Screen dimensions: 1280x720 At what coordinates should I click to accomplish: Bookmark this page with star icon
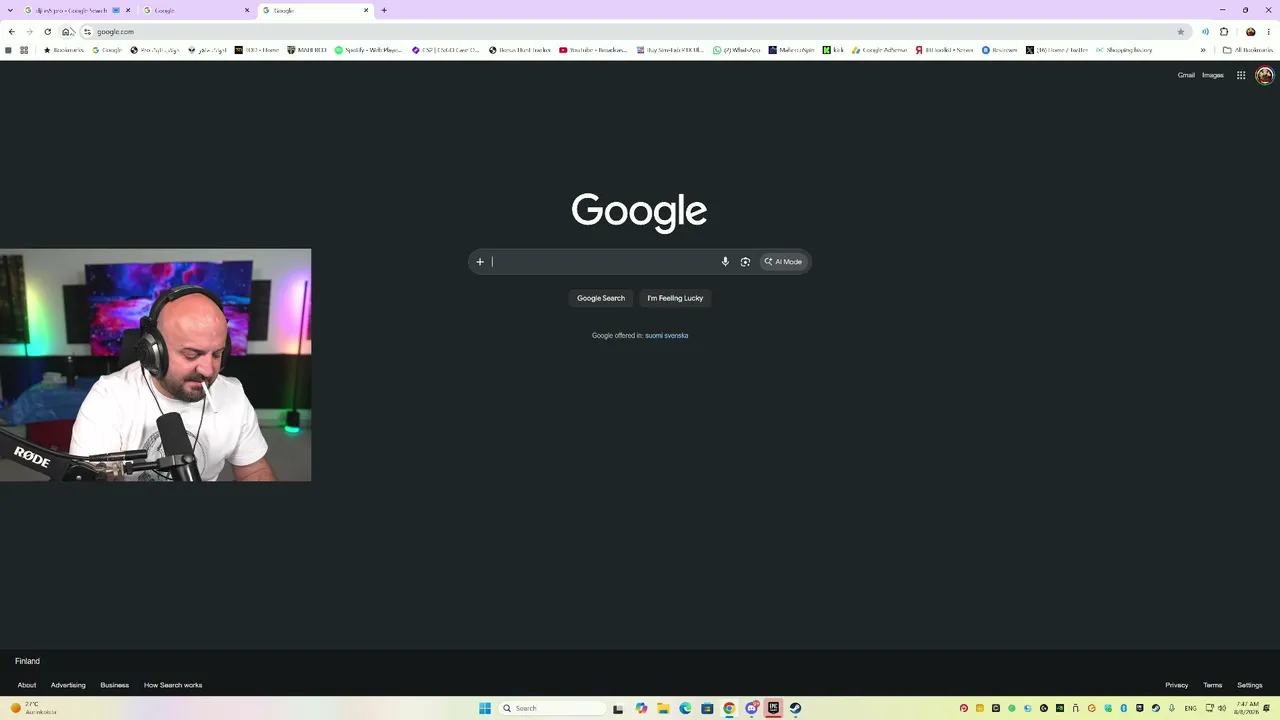point(1181,32)
